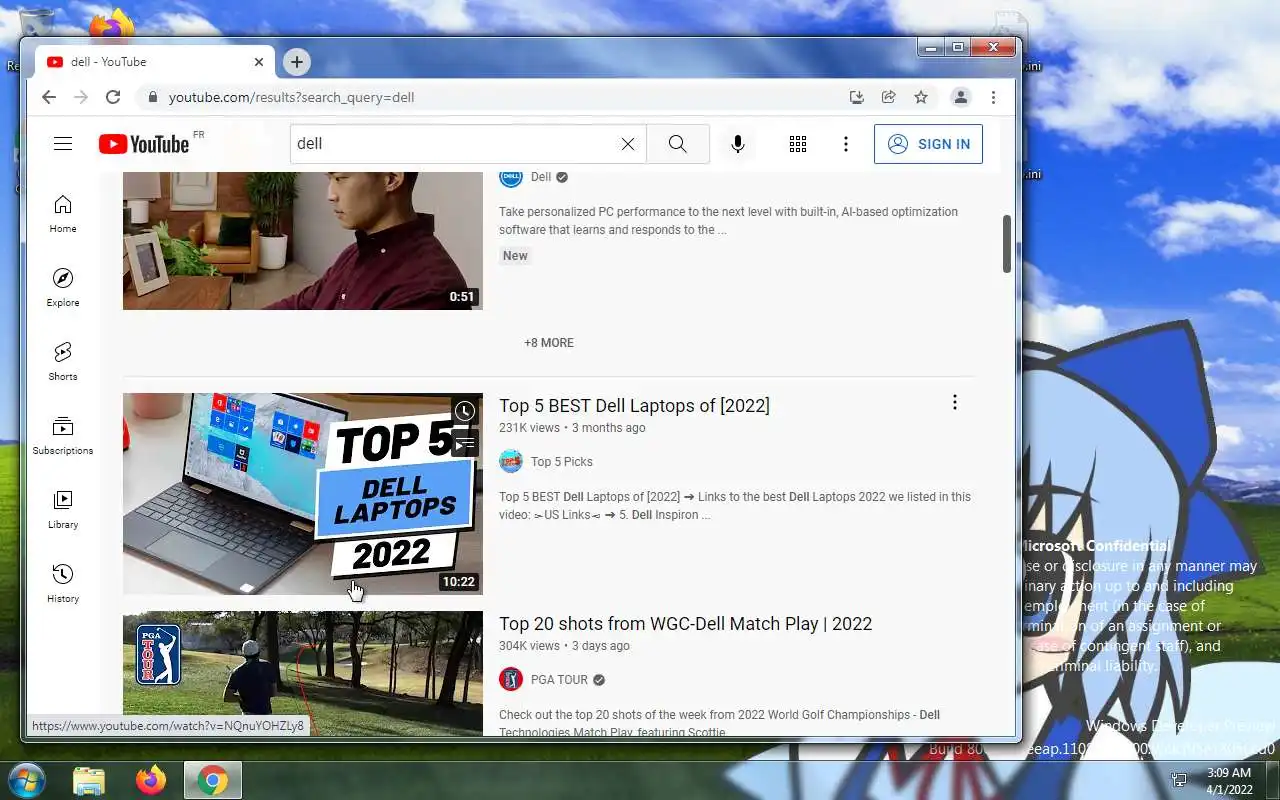Viewport: 1280px width, 800px height.
Task: Bookmark this page with the star icon
Action: 921,97
